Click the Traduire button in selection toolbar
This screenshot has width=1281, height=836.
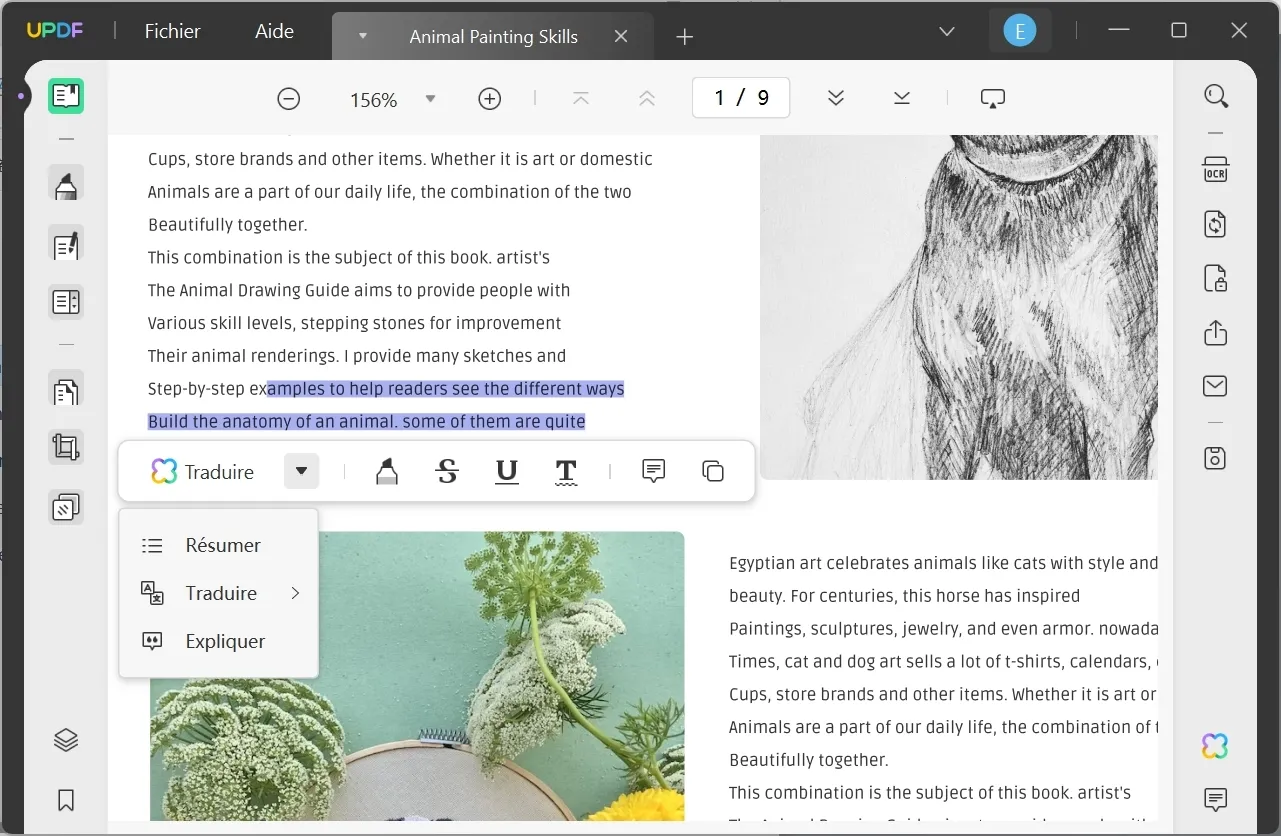click(202, 471)
